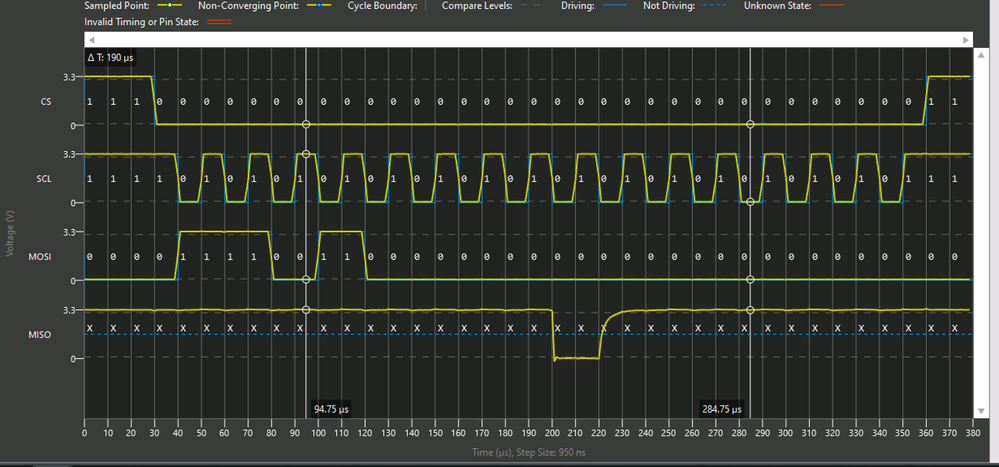
Task: Click the first cursor marker circle on CS
Action: point(306,125)
